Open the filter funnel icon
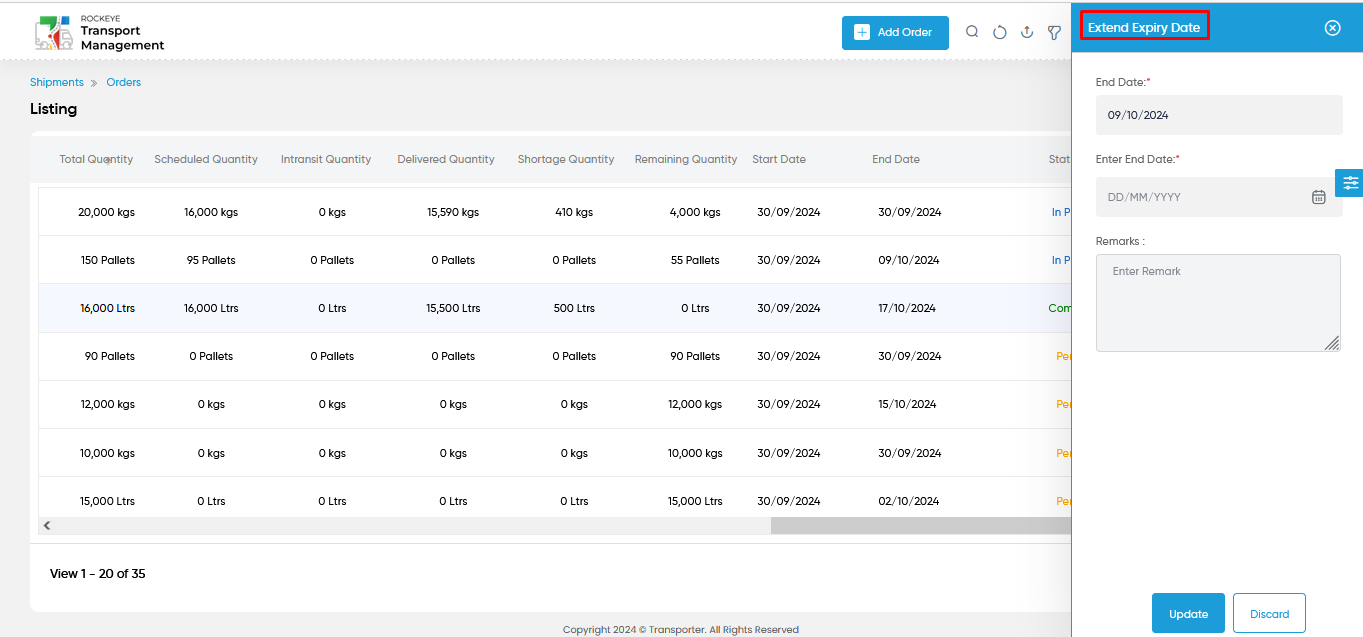Viewport: 1363px width, 637px height. [x=1054, y=32]
